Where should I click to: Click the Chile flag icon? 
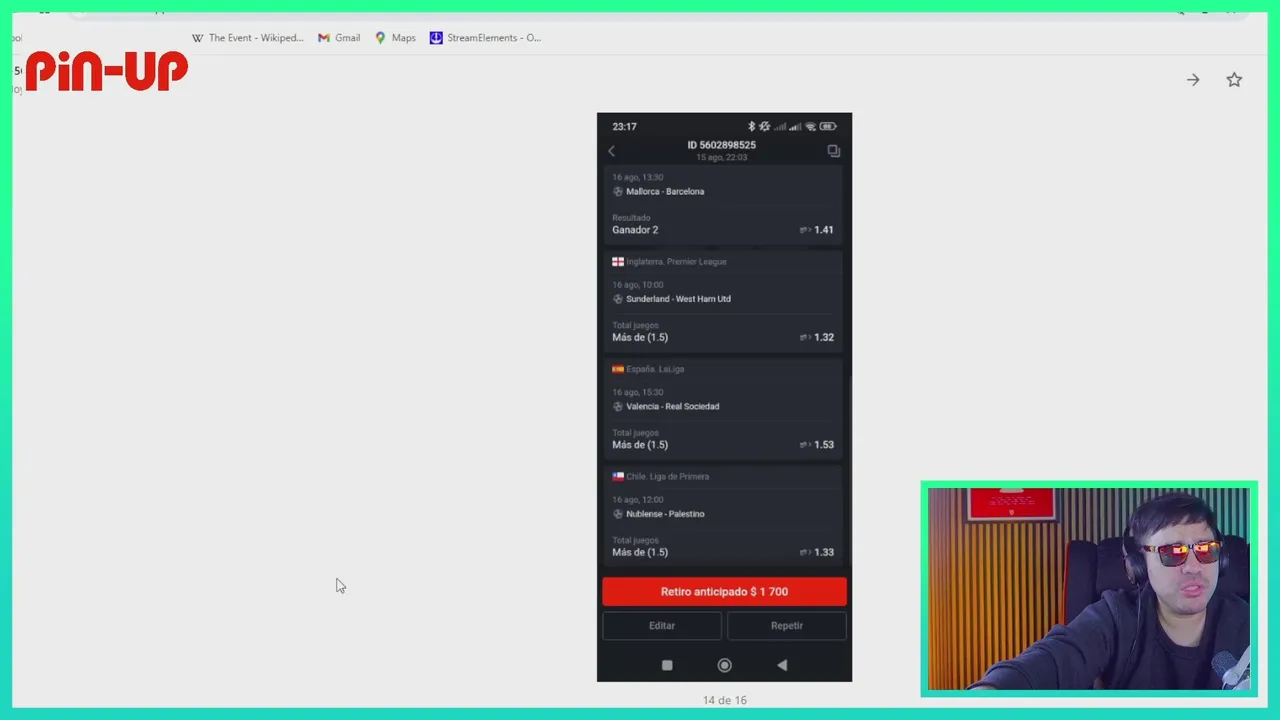point(618,477)
